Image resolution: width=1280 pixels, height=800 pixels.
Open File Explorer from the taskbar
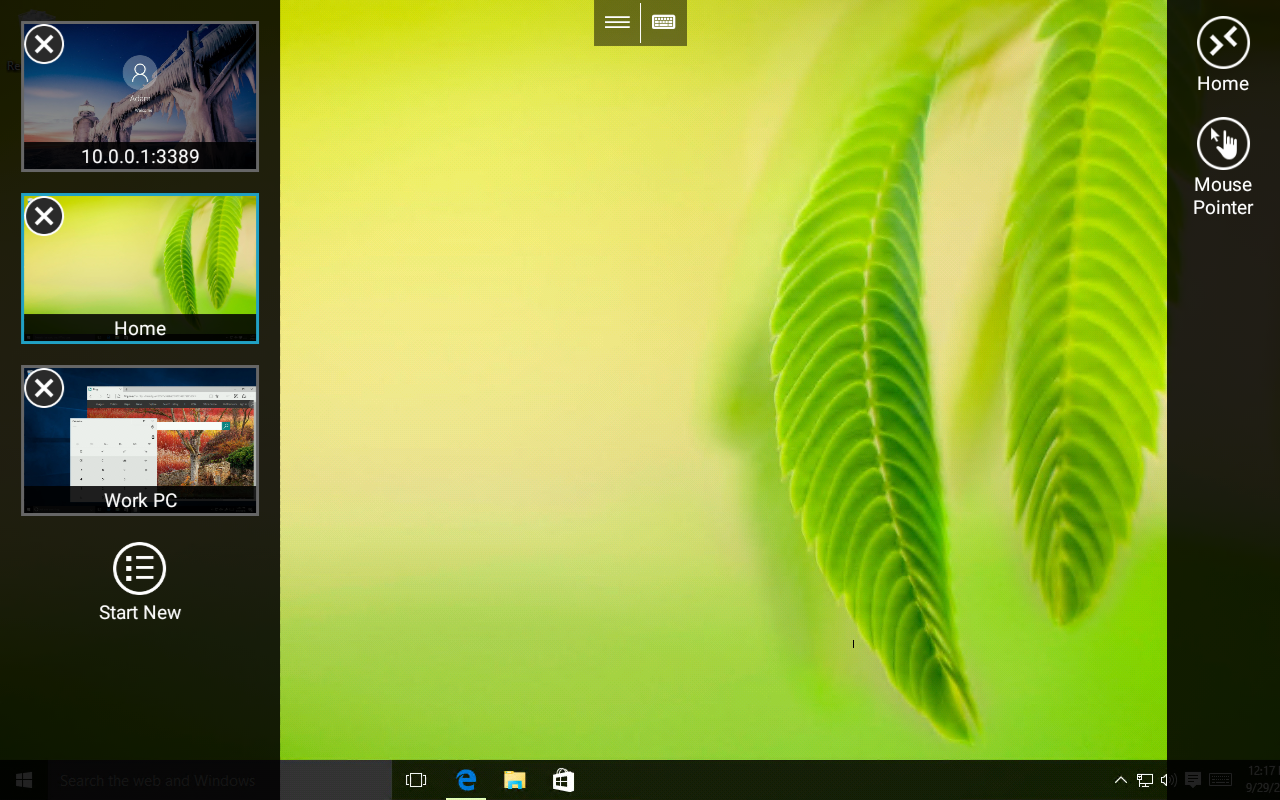click(514, 779)
